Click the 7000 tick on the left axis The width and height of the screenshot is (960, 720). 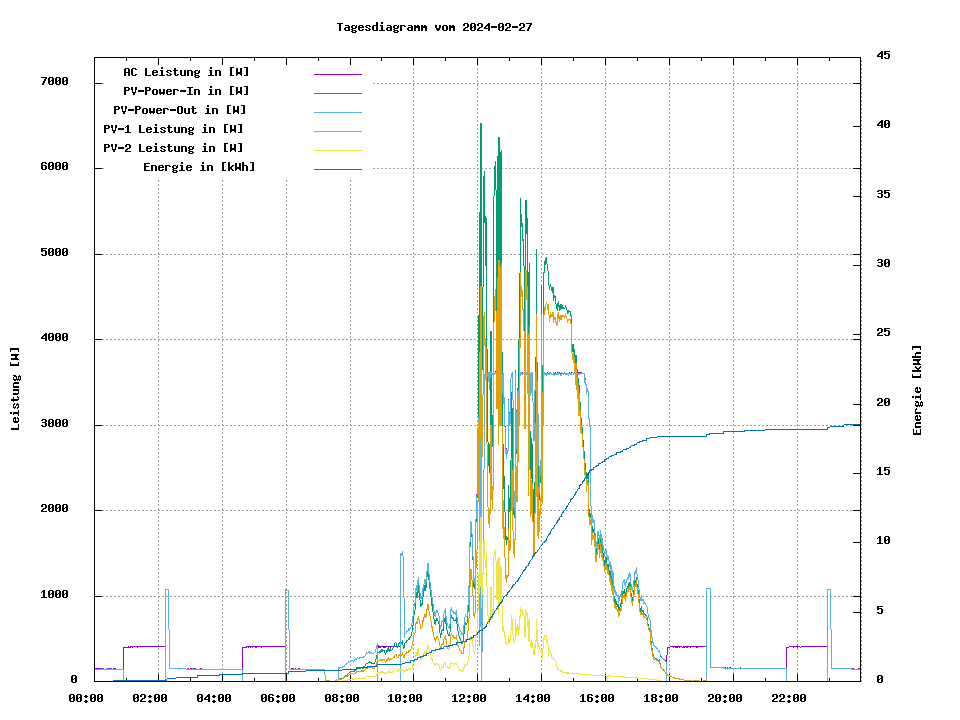coord(54,82)
